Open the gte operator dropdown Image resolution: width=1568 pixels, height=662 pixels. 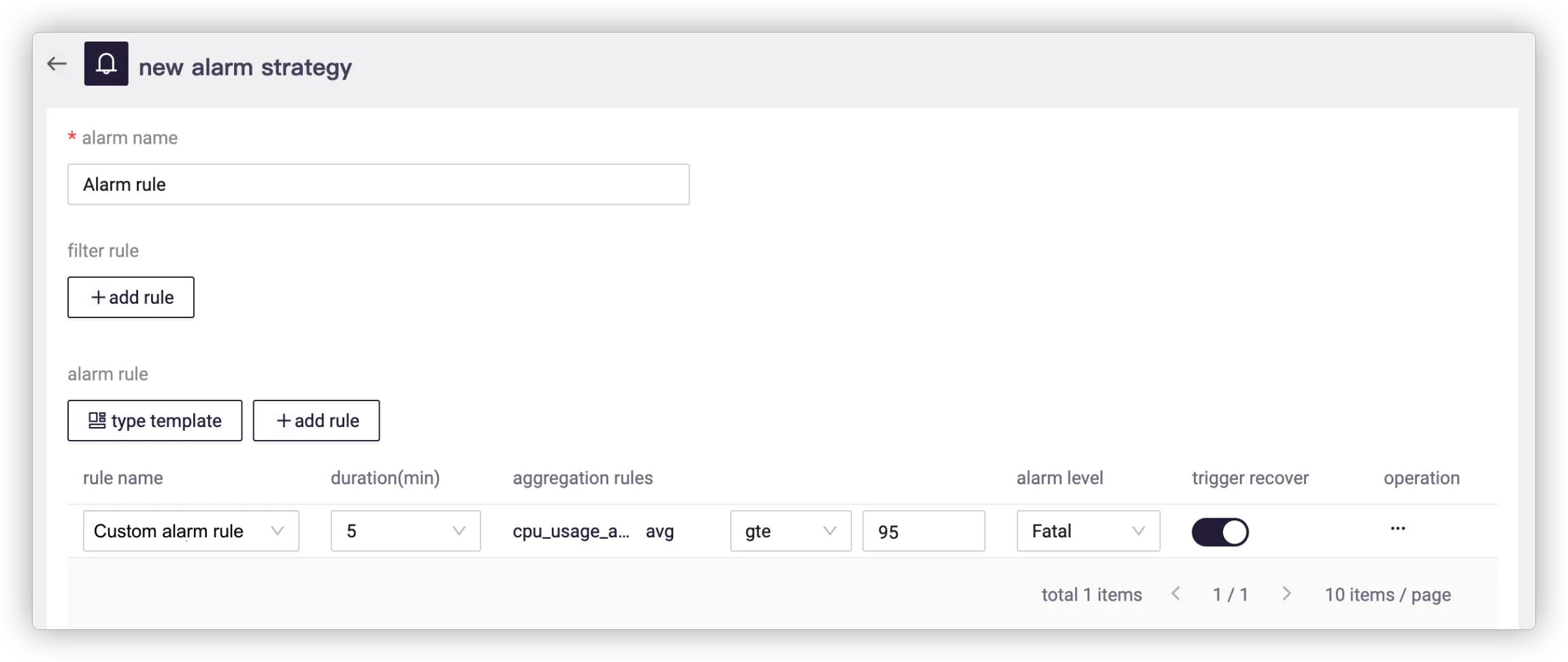click(790, 531)
